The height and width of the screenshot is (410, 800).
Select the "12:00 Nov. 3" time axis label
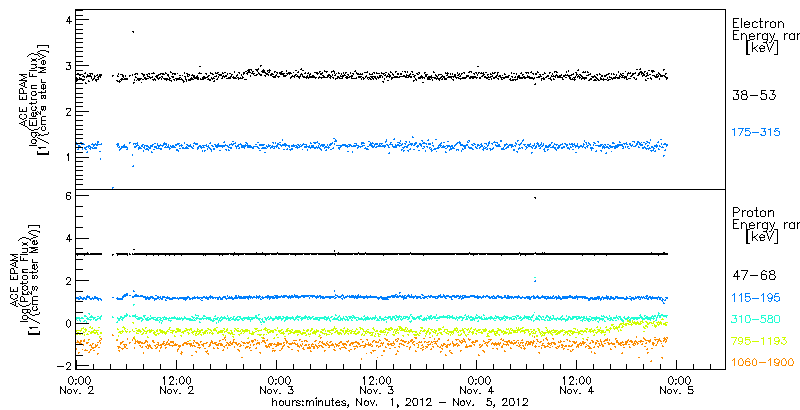coord(376,386)
